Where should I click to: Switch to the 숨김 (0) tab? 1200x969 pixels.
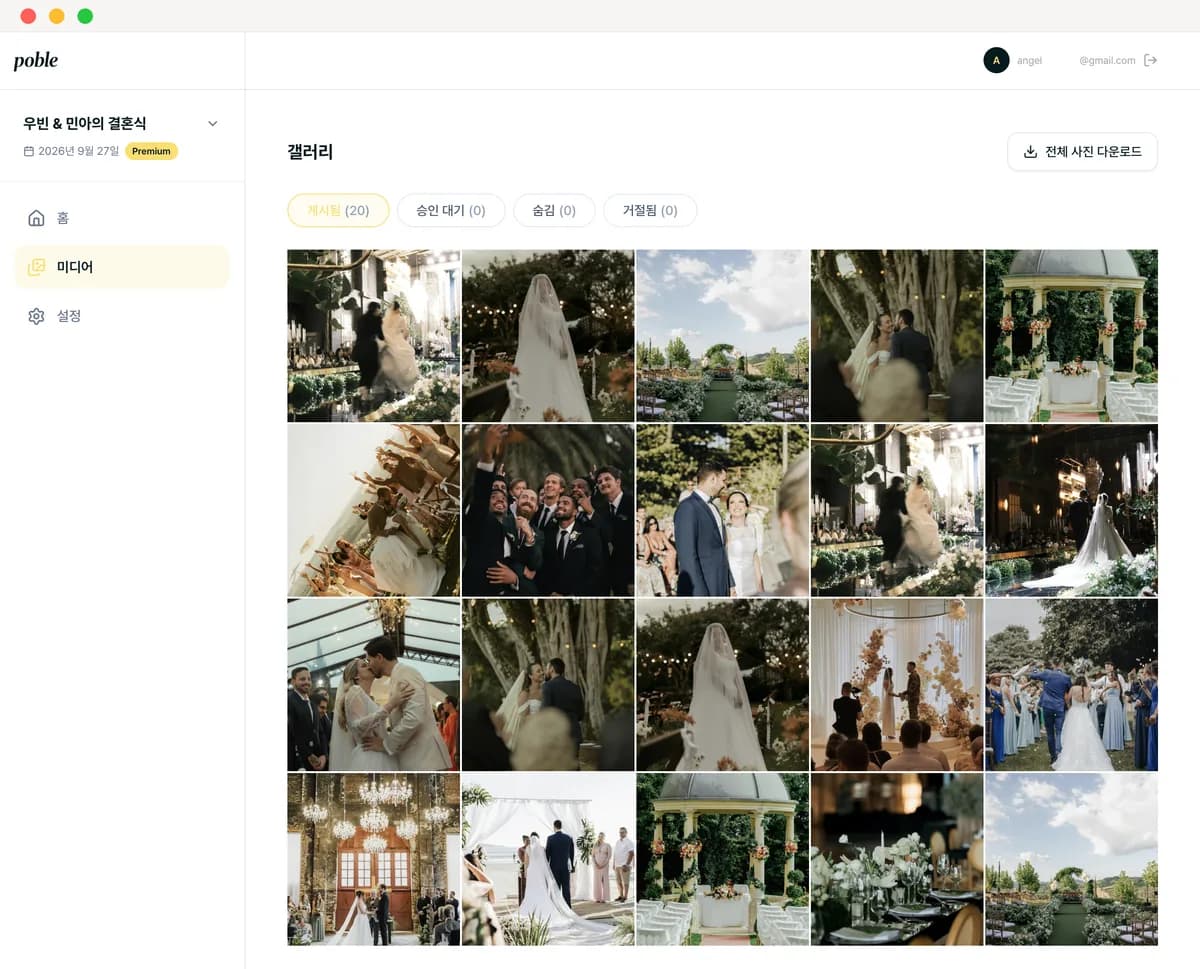[x=554, y=210]
